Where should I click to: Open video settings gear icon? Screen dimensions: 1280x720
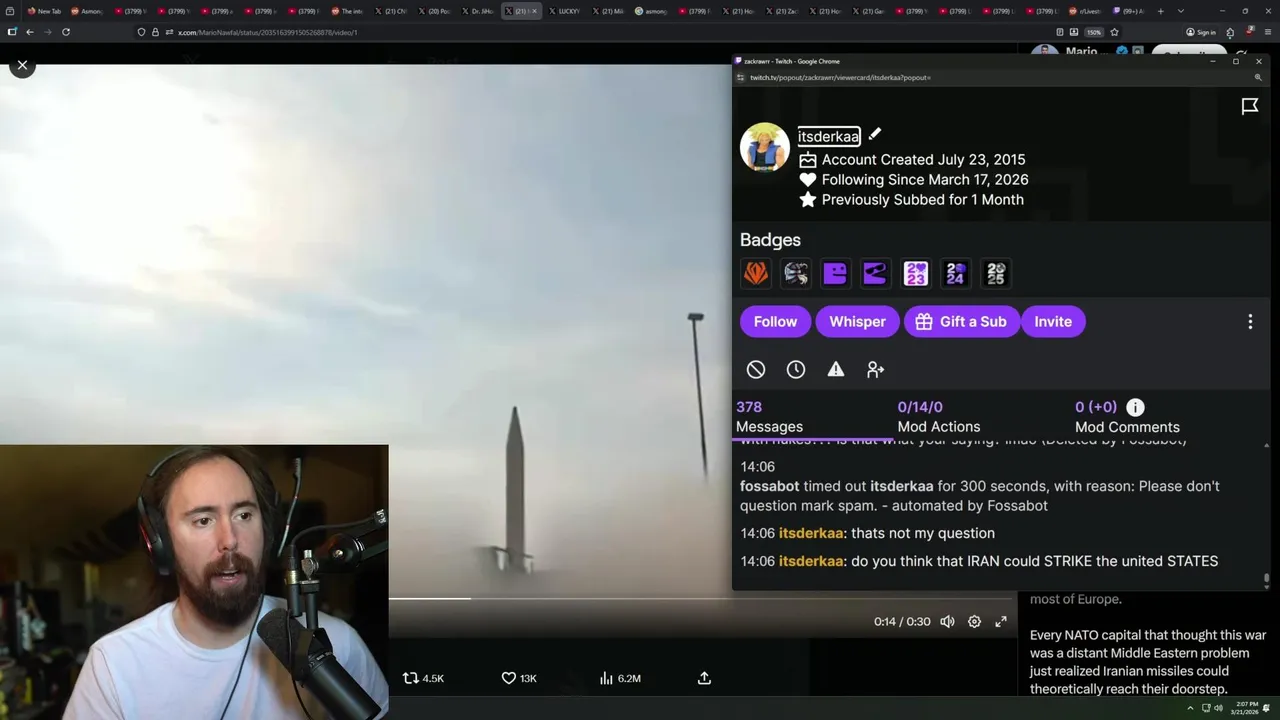974,621
